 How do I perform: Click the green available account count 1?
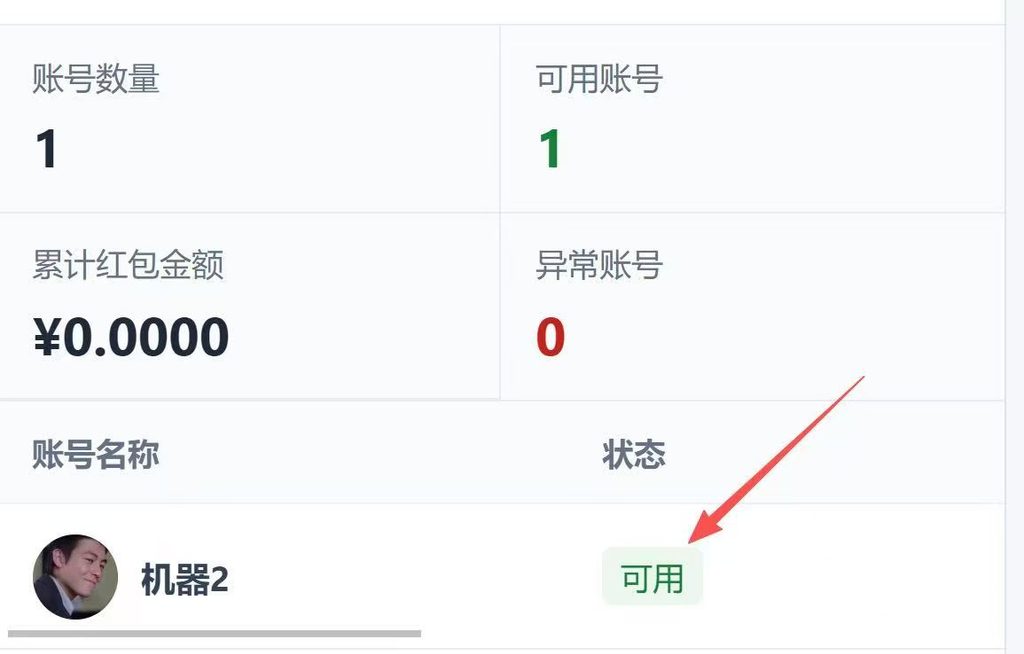tap(550, 149)
